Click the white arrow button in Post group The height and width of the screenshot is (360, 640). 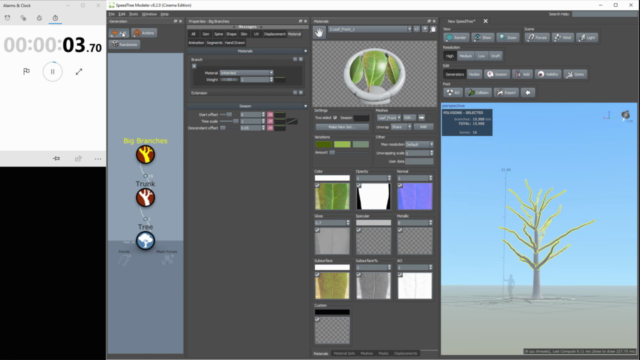pos(528,93)
